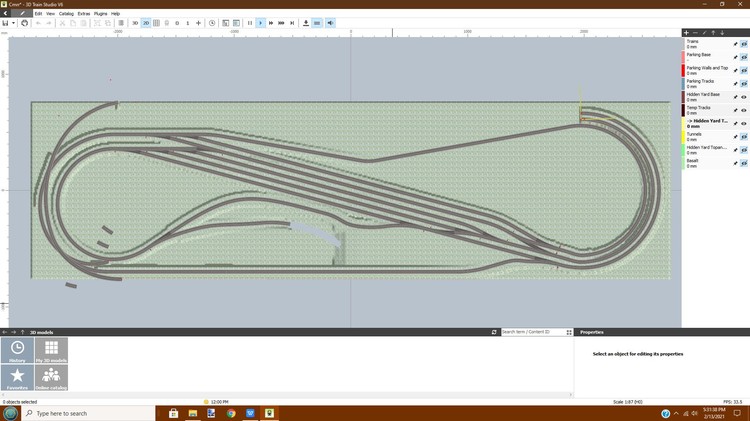The height and width of the screenshot is (421, 750).
Task: Select the hand pan tool
Action: (x=25, y=22)
